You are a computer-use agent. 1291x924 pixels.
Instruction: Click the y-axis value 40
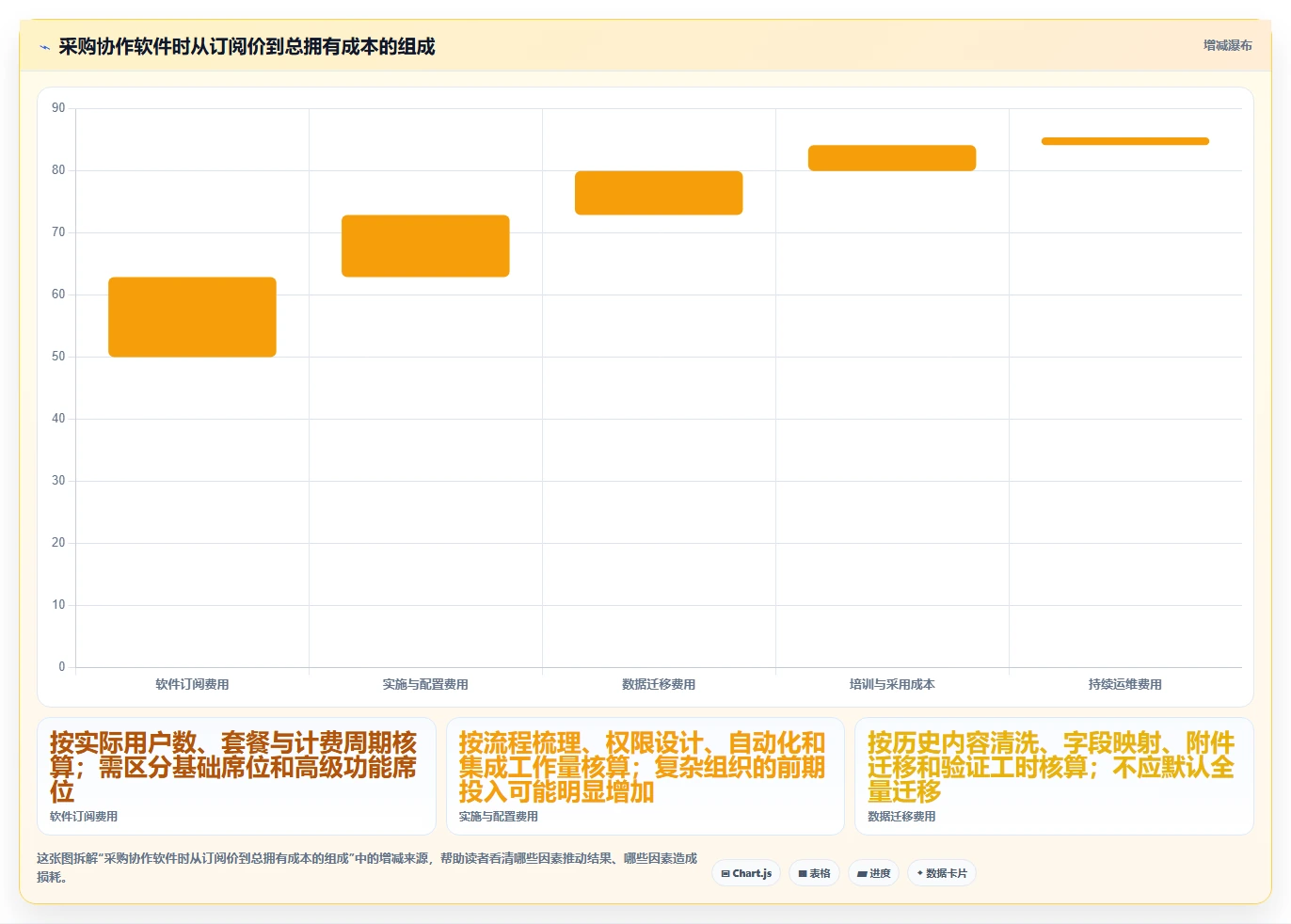click(58, 419)
